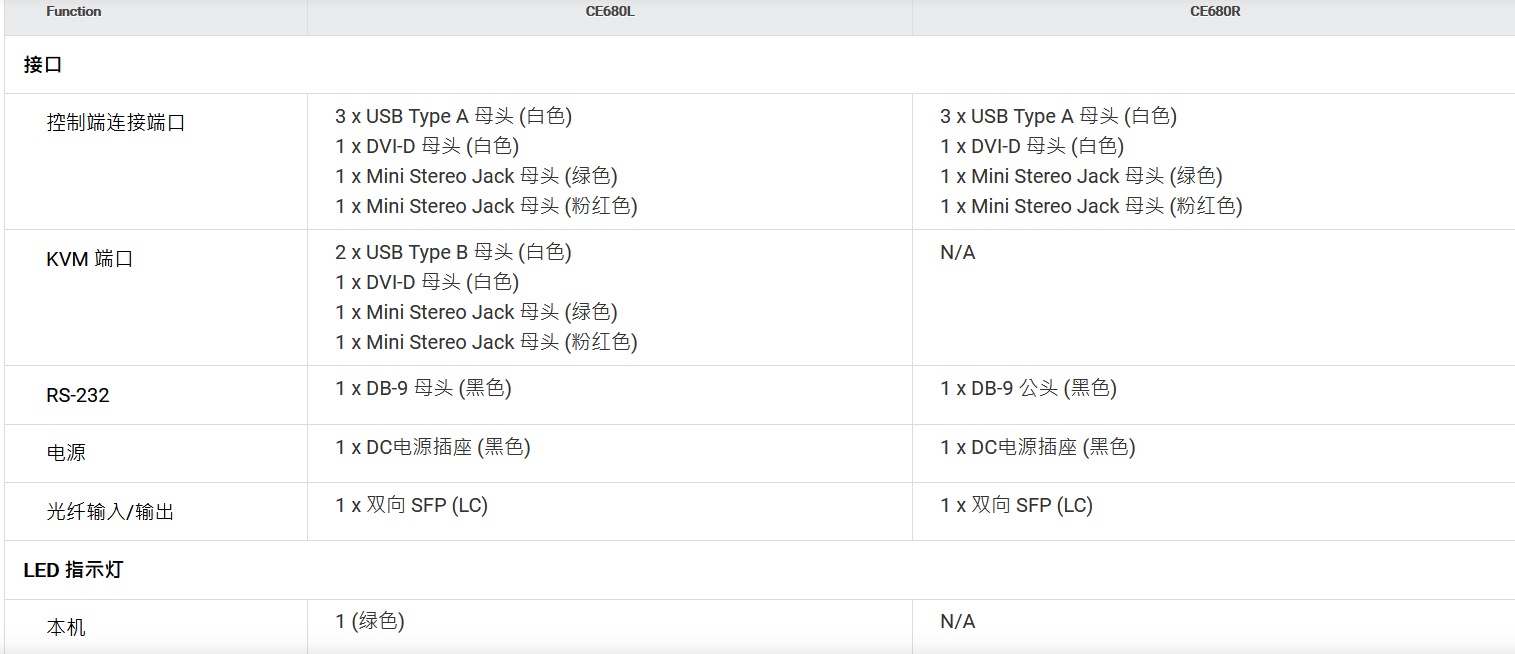Screen dimensions: 1515x654
Task: Click the "KVM 端口" row label
Action: (89, 259)
